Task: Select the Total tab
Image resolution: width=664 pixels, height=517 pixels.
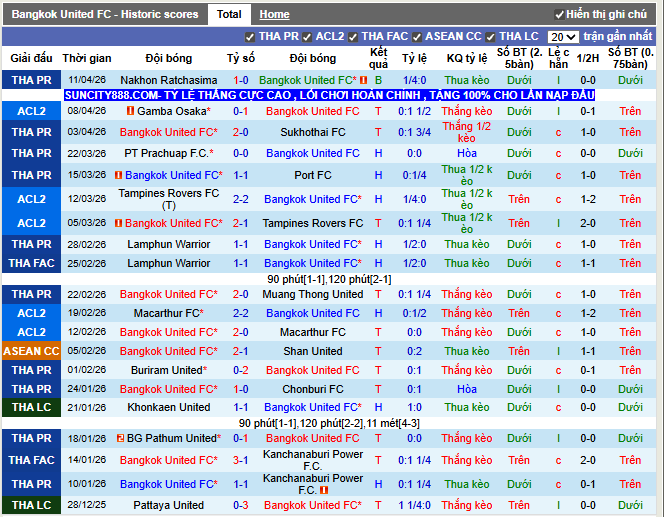Action: tap(229, 14)
